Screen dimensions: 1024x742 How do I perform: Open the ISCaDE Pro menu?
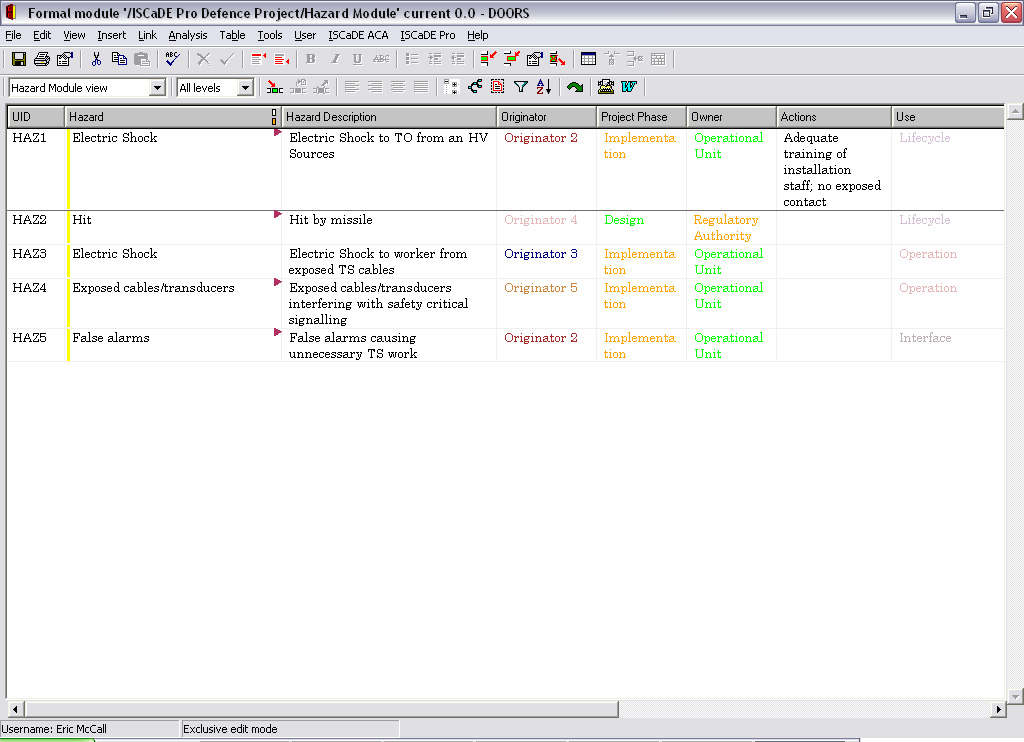point(428,35)
